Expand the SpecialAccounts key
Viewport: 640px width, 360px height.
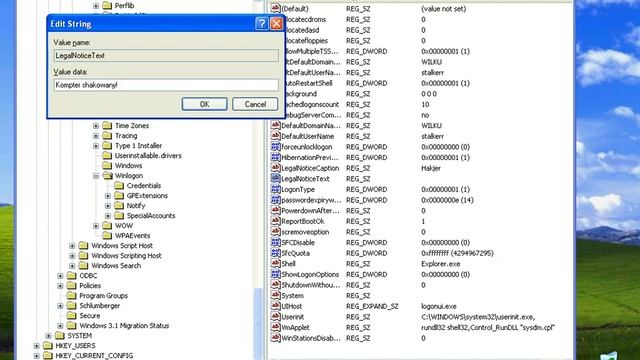[x=108, y=216]
